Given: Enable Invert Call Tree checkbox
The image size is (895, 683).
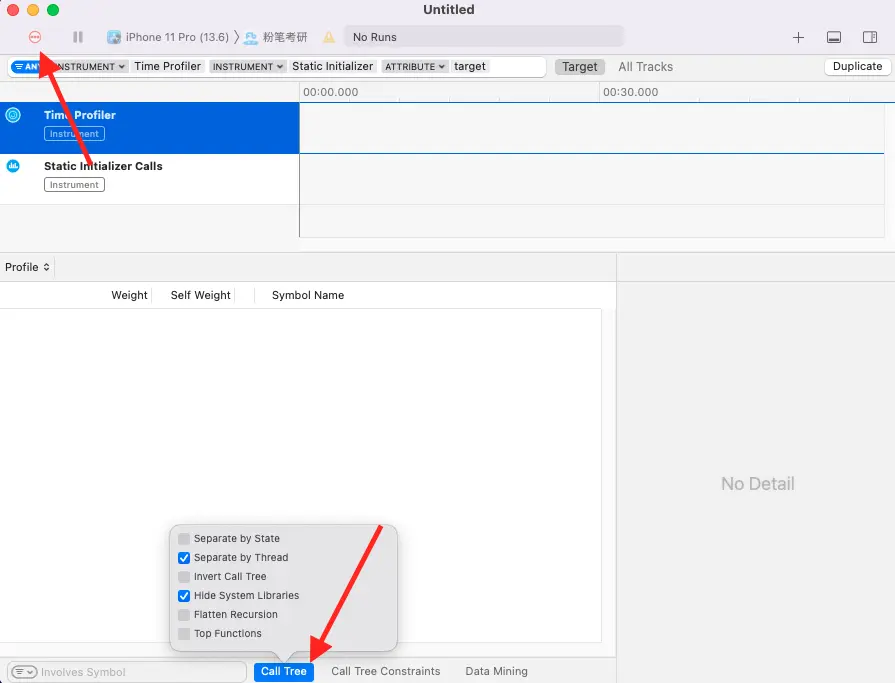Looking at the screenshot, I should pyautogui.click(x=184, y=577).
